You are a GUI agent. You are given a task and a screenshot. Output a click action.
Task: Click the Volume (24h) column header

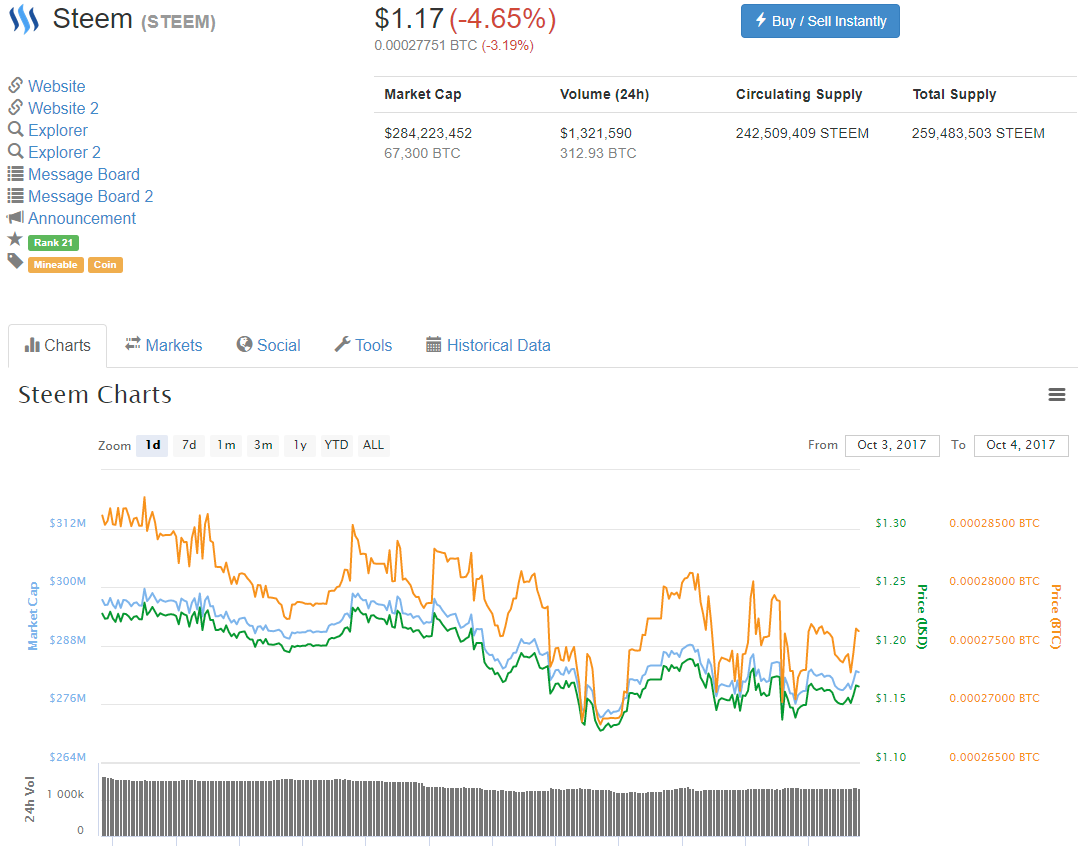(x=604, y=95)
